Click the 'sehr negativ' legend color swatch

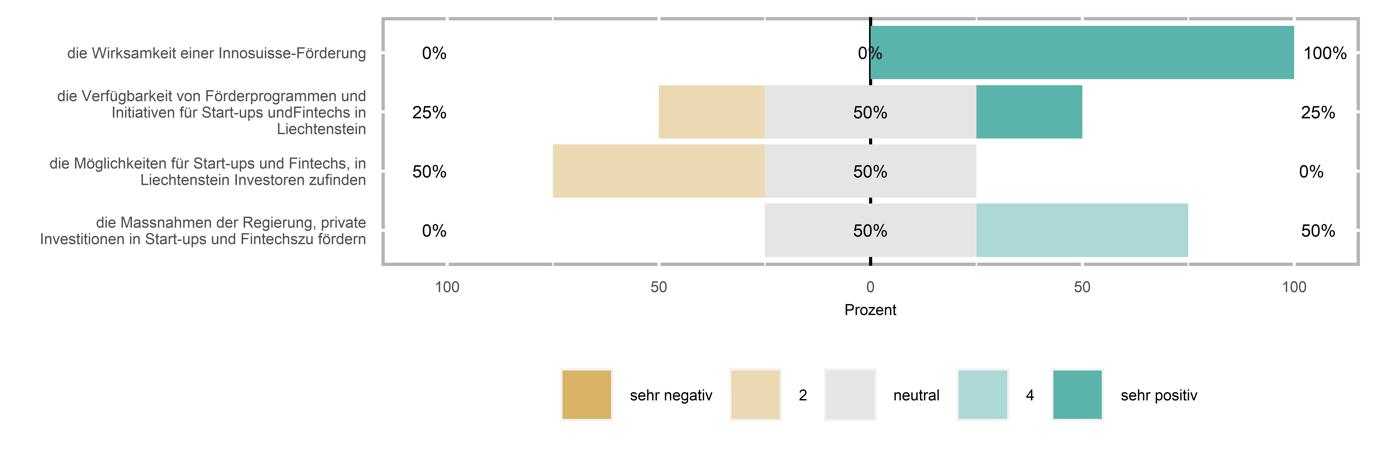[x=586, y=395]
